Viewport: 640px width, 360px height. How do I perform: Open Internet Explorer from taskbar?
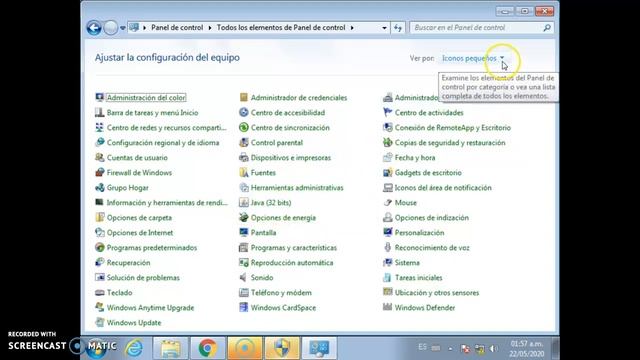tap(134, 348)
